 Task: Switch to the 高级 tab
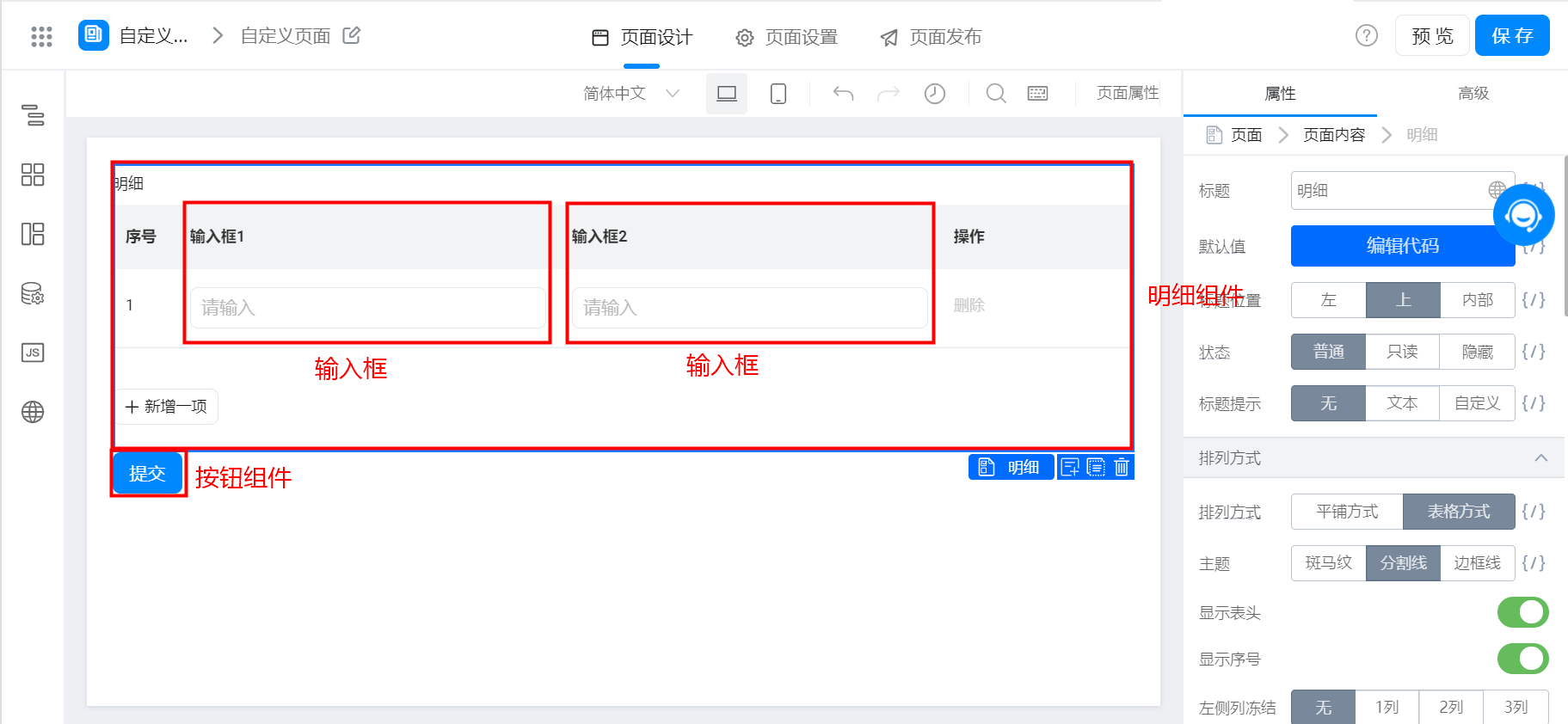1473,93
